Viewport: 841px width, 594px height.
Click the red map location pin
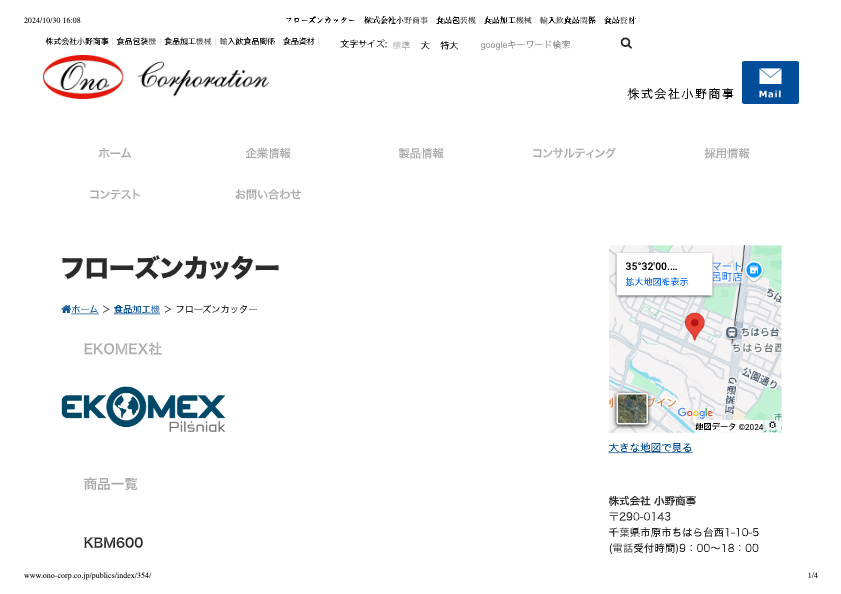tap(695, 326)
